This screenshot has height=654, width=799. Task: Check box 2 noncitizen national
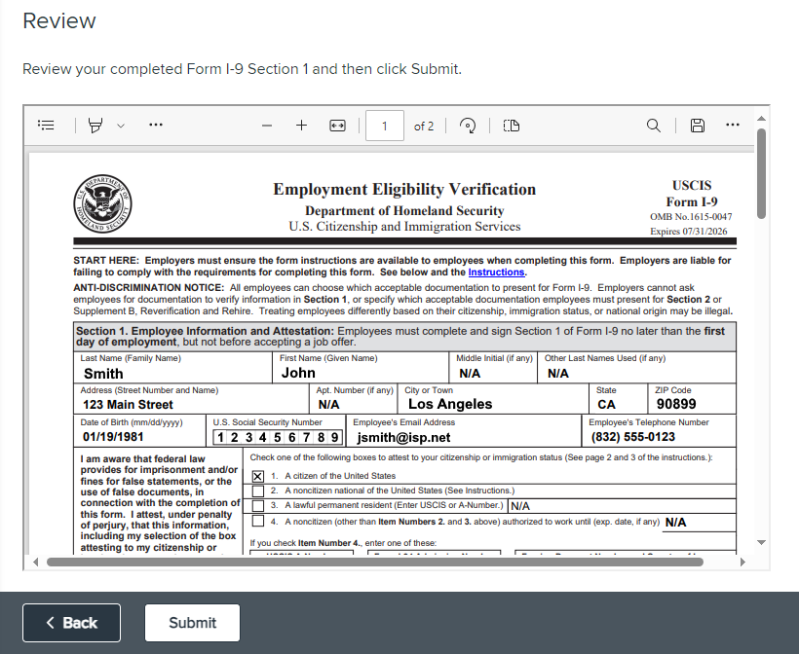click(258, 491)
